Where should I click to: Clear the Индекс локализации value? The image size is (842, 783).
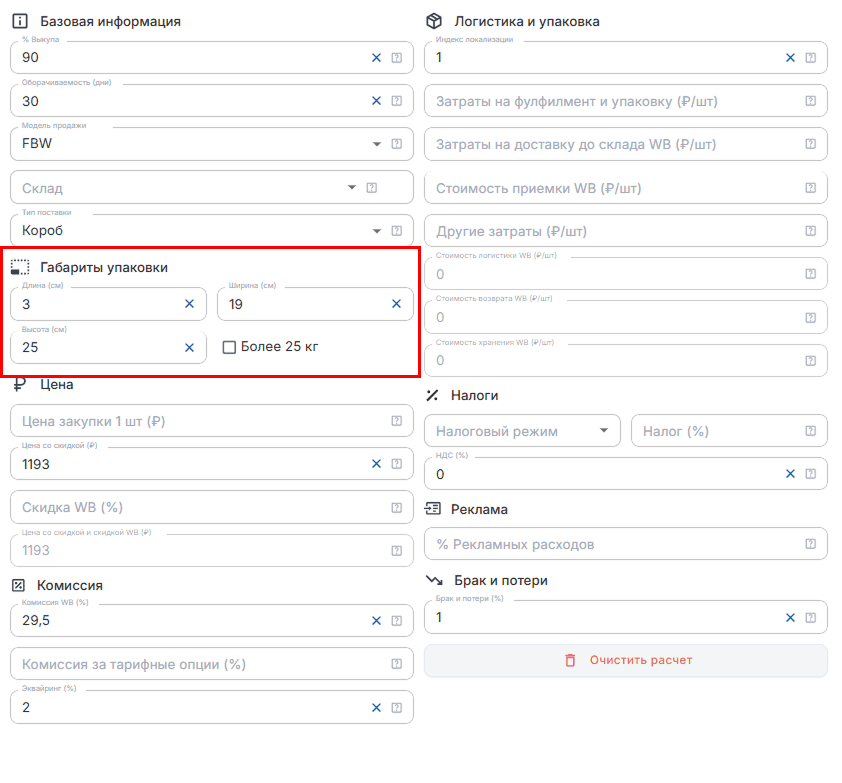[790, 58]
